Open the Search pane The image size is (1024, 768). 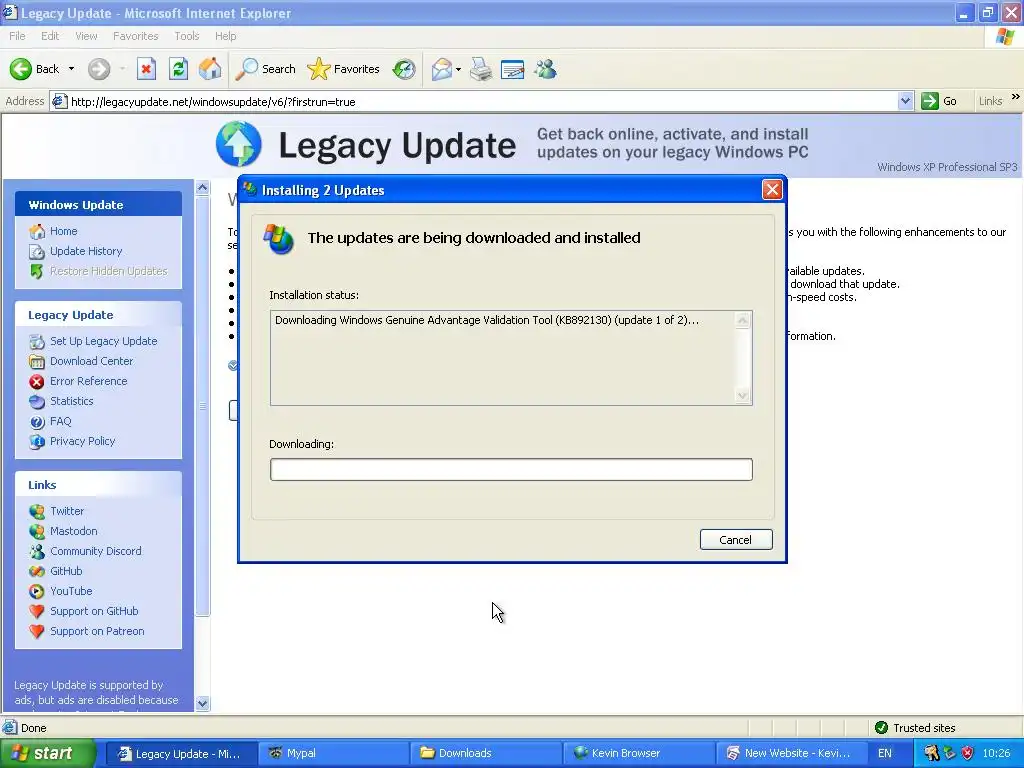265,69
